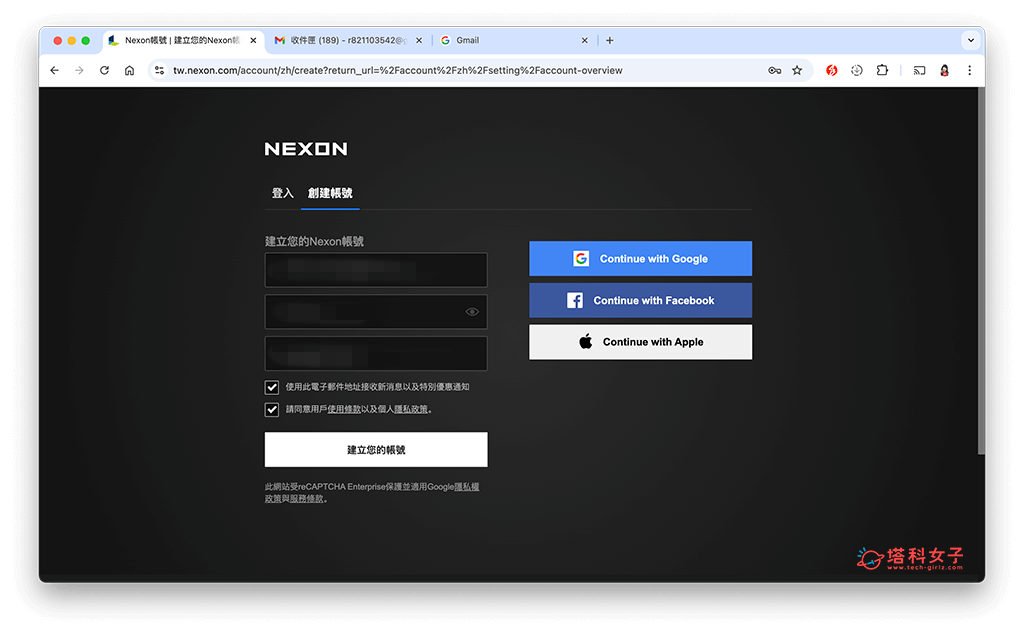Open the 使用條款 link
This screenshot has width=1024, height=634.
pyautogui.click(x=344, y=409)
